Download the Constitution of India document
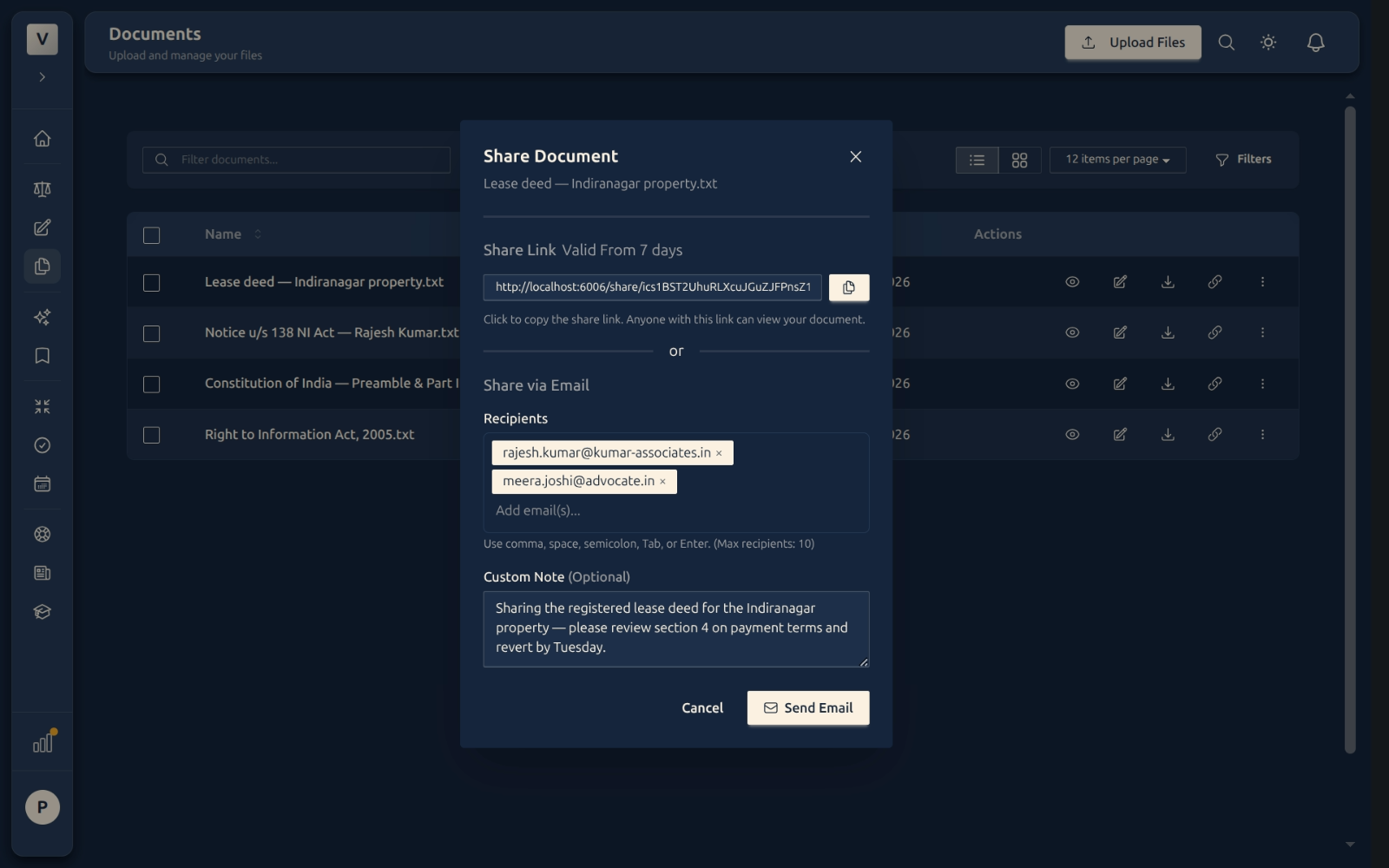Screen dimensions: 1389x868 1168,384
